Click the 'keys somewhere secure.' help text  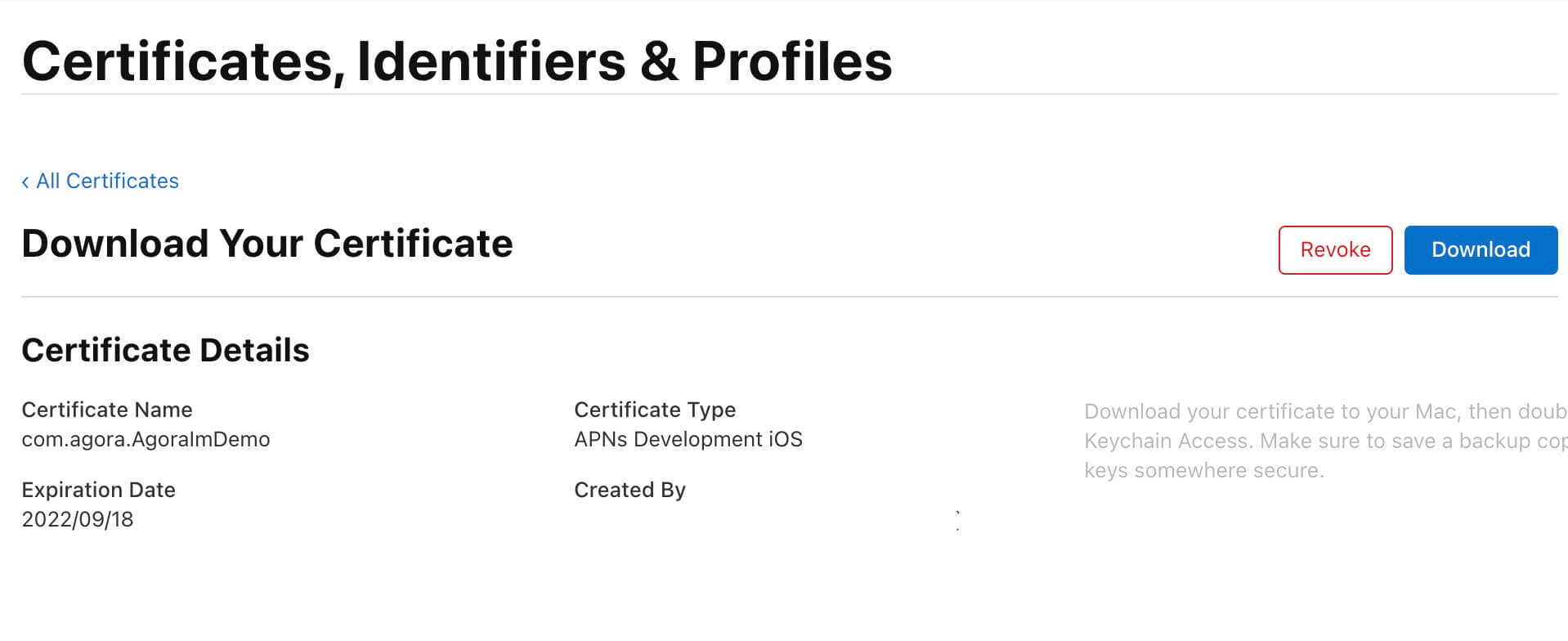[x=1203, y=470]
